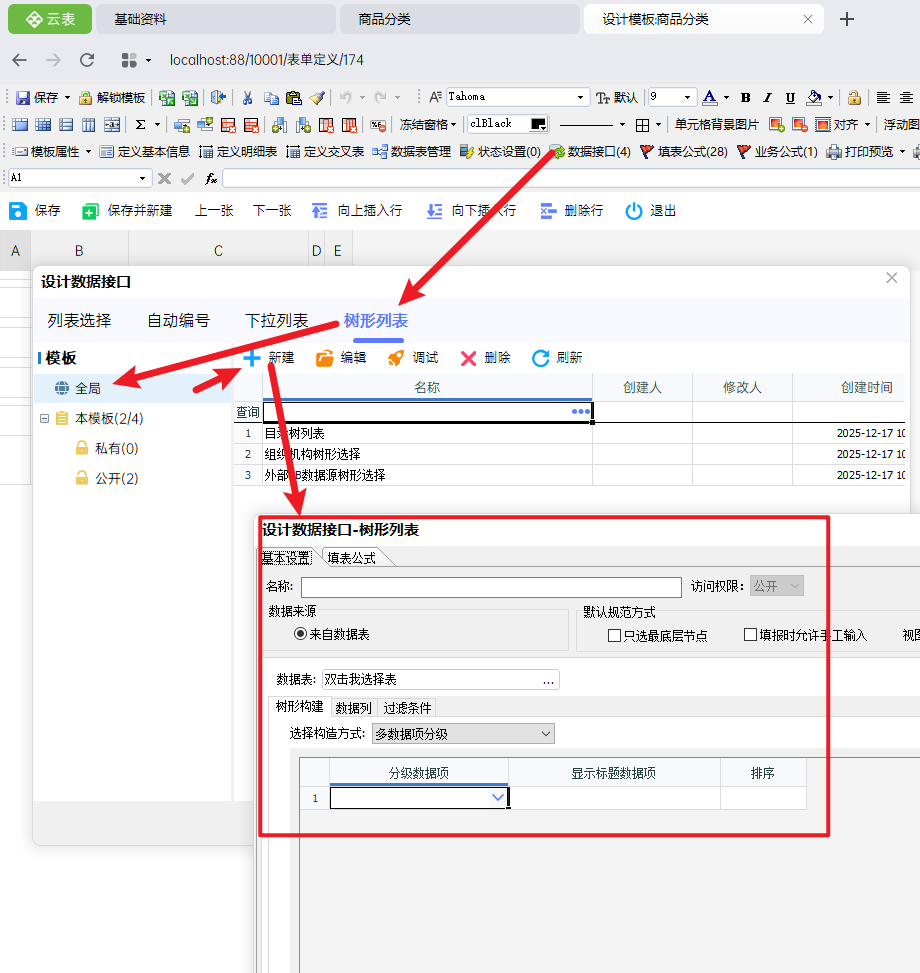This screenshot has height=973, width=920.
Task: Click the 删除 delete button
Action: (485, 358)
